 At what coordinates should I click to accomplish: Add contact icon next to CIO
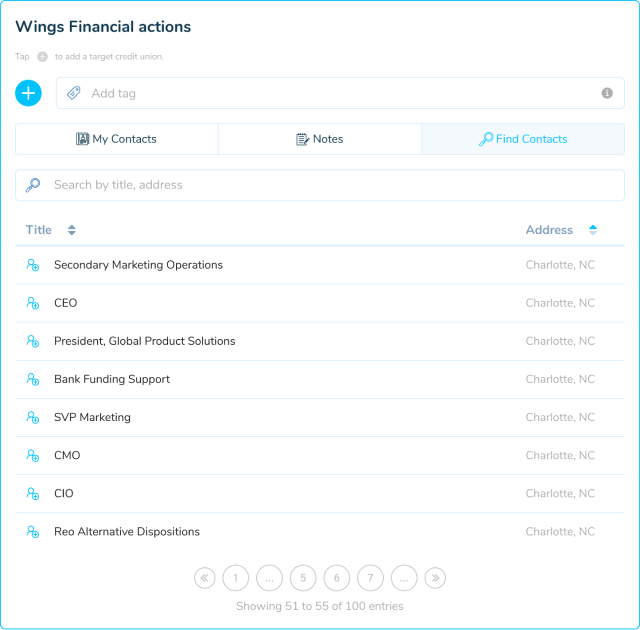pyautogui.click(x=33, y=494)
